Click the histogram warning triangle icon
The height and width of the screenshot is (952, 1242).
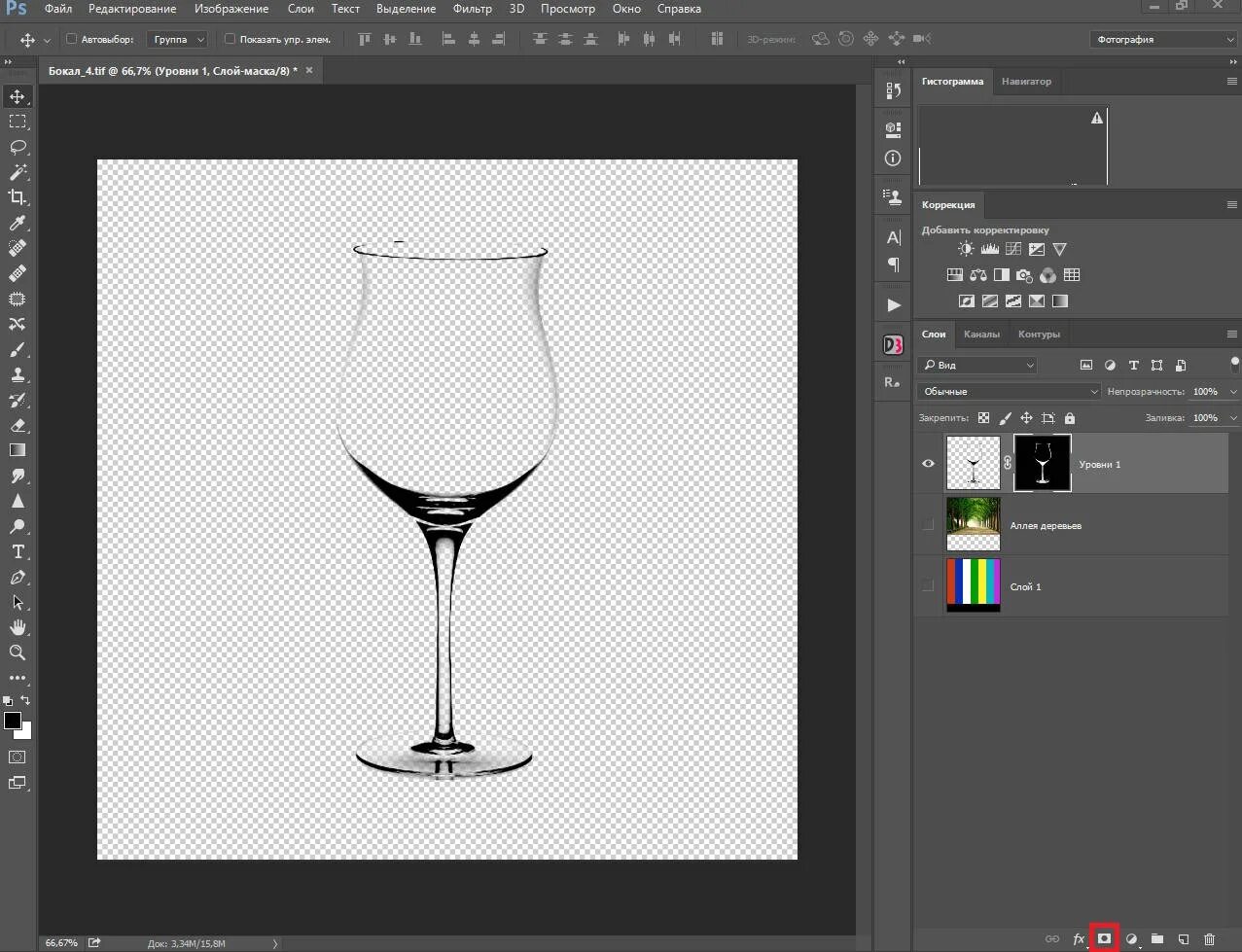coord(1097,118)
